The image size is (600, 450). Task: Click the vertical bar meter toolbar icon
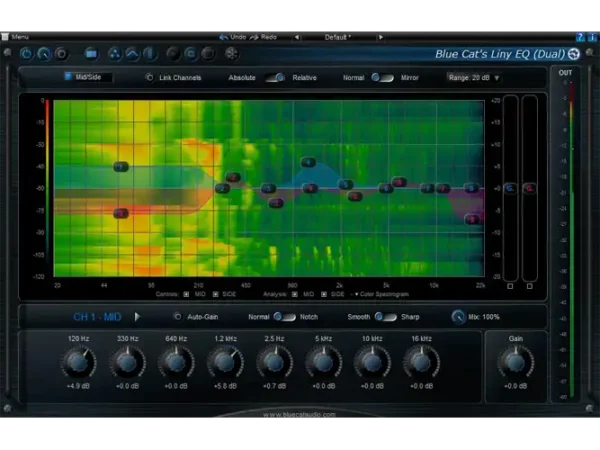[150, 54]
